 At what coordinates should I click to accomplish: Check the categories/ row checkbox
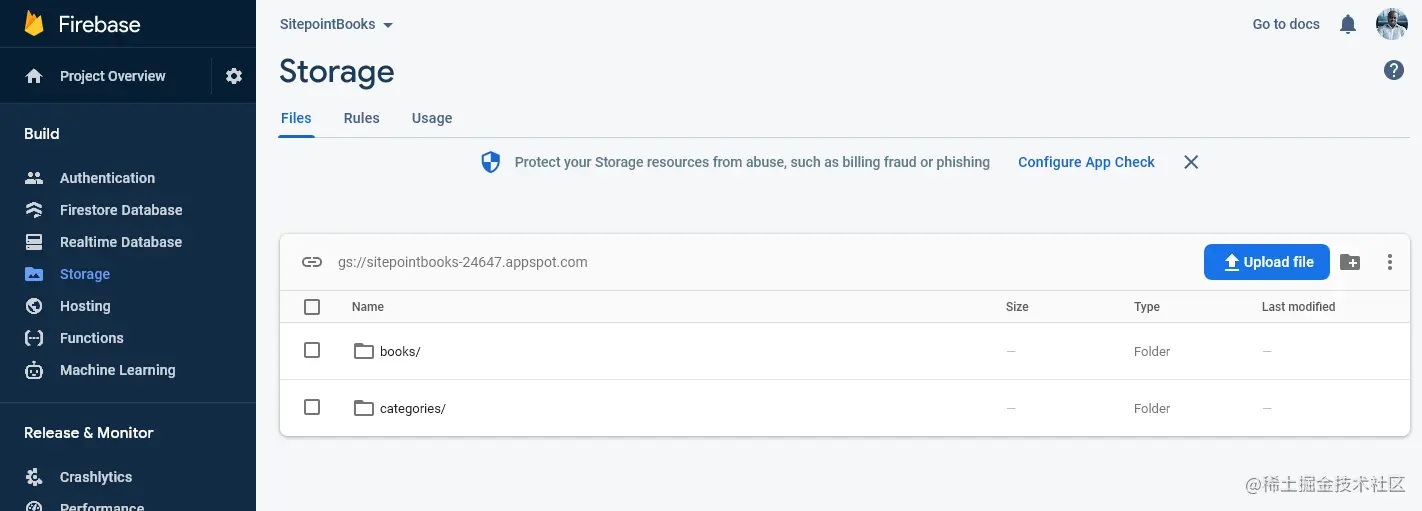tap(312, 407)
